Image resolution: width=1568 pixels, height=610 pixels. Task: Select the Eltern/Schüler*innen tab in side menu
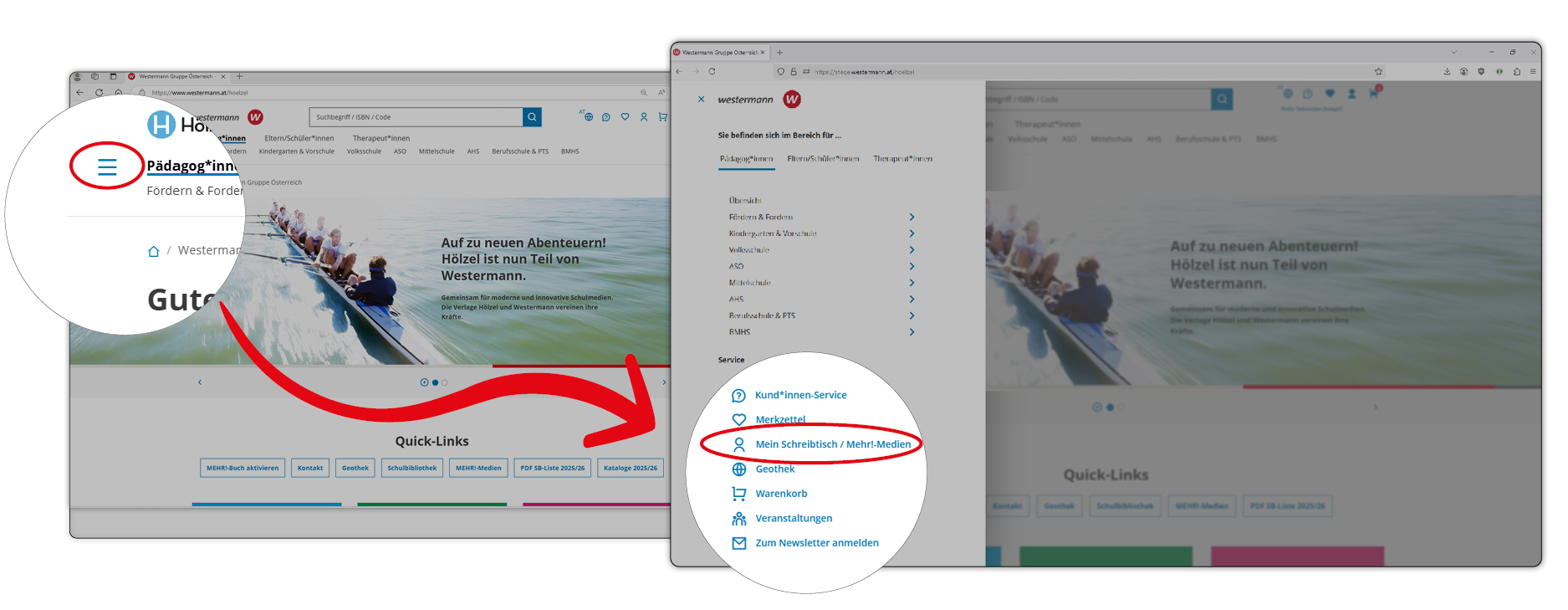pyautogui.click(x=823, y=159)
